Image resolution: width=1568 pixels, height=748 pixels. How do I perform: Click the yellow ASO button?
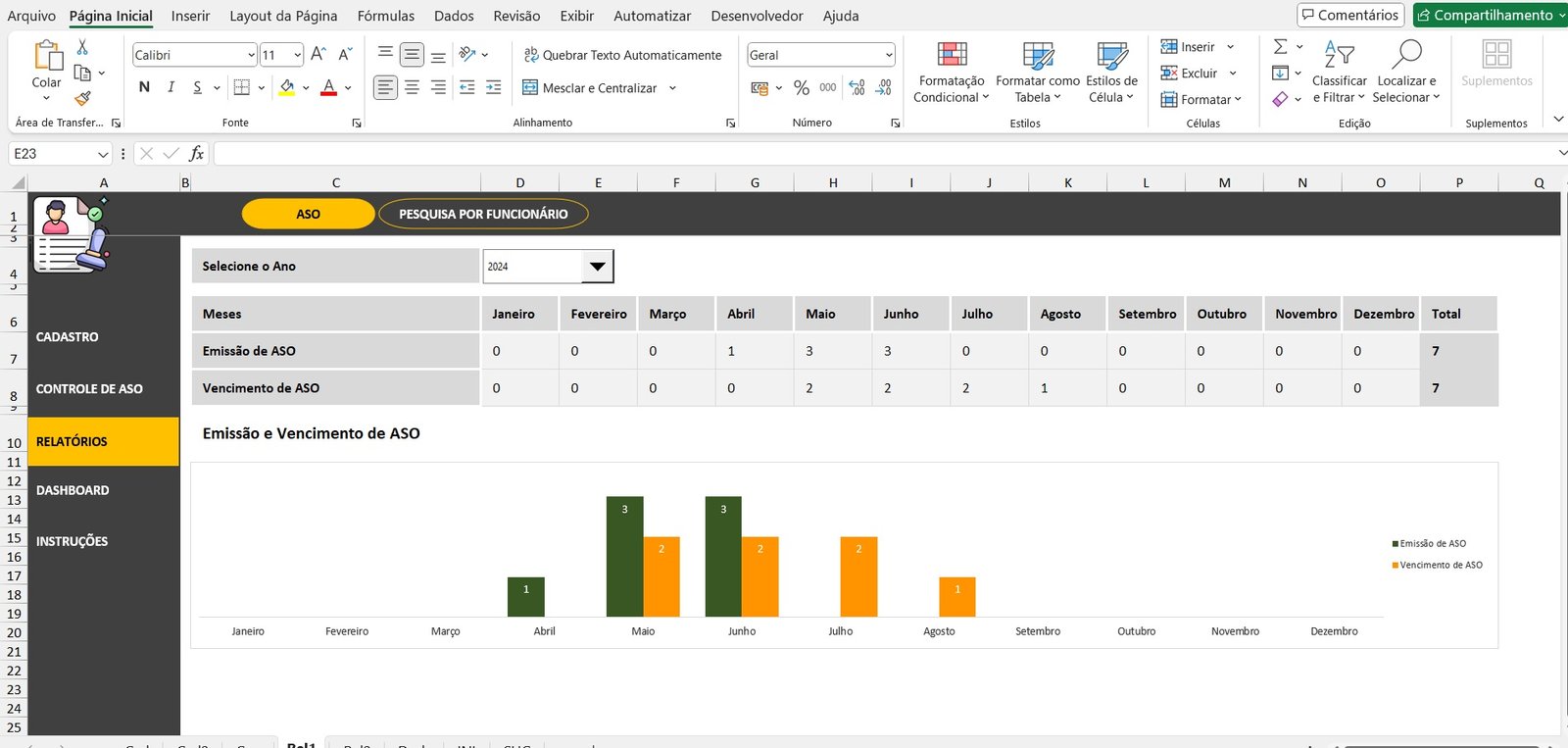[308, 214]
